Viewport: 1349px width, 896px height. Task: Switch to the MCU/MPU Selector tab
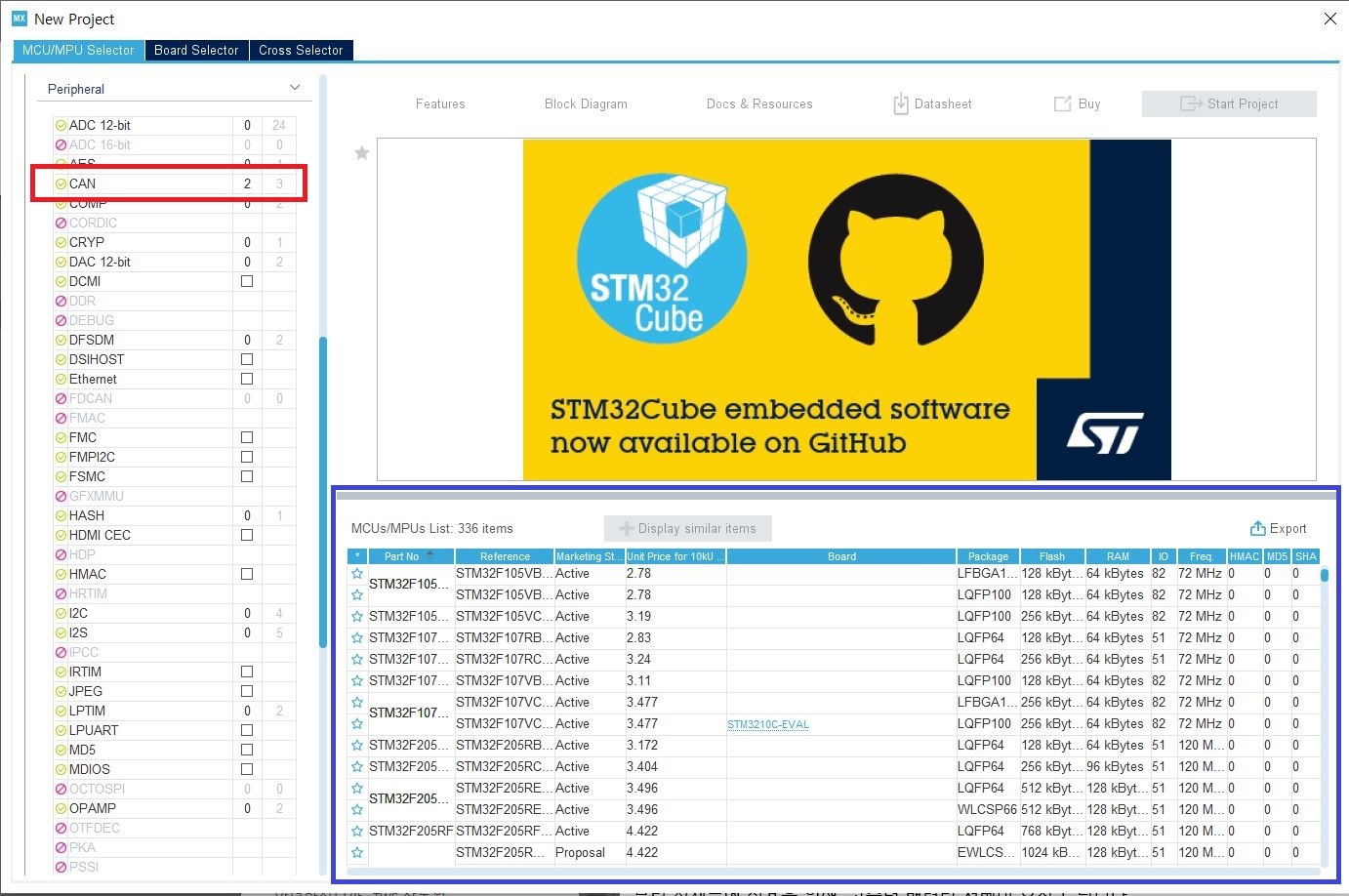coord(78,50)
